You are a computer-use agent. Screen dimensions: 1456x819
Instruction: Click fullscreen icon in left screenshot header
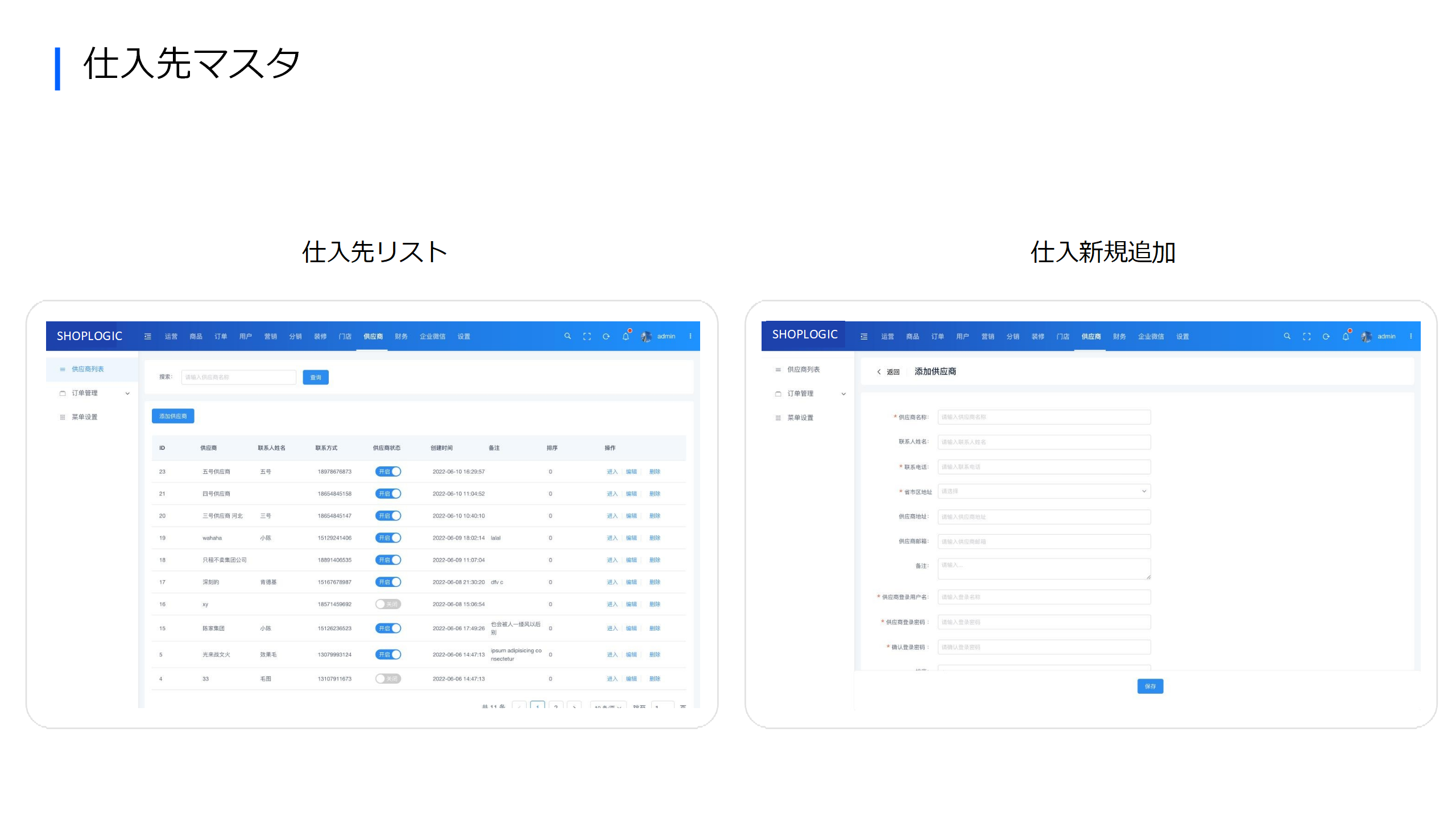[x=587, y=336]
